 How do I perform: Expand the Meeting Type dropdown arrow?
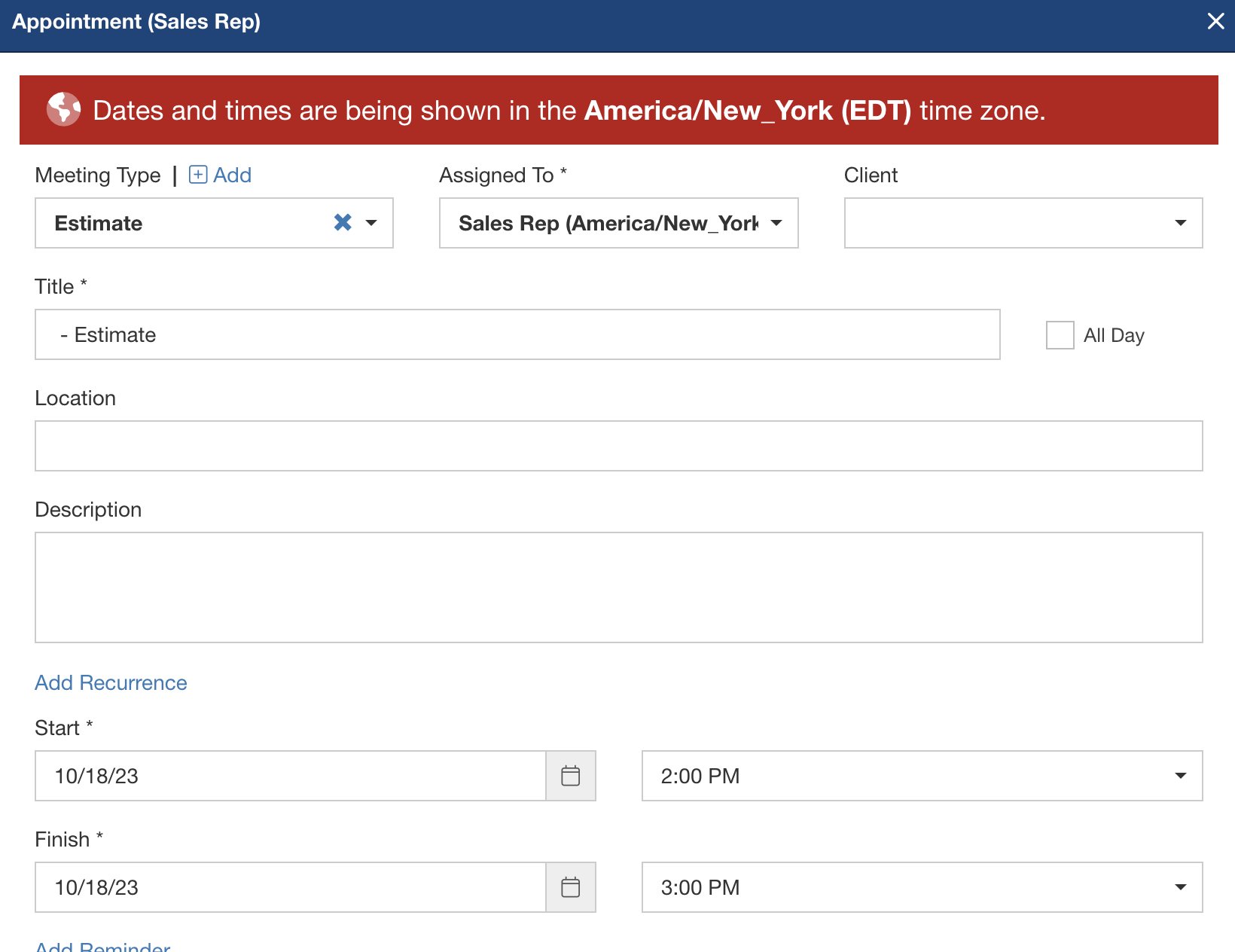(371, 223)
